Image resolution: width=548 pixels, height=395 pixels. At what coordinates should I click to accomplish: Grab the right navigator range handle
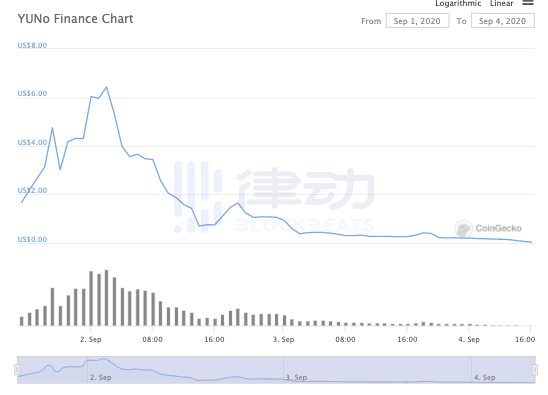point(535,369)
